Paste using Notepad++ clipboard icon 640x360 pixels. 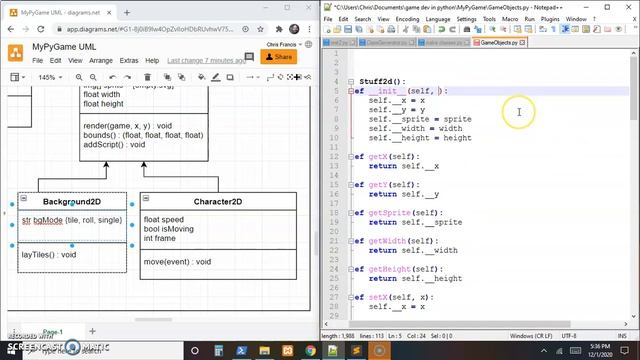click(427, 29)
